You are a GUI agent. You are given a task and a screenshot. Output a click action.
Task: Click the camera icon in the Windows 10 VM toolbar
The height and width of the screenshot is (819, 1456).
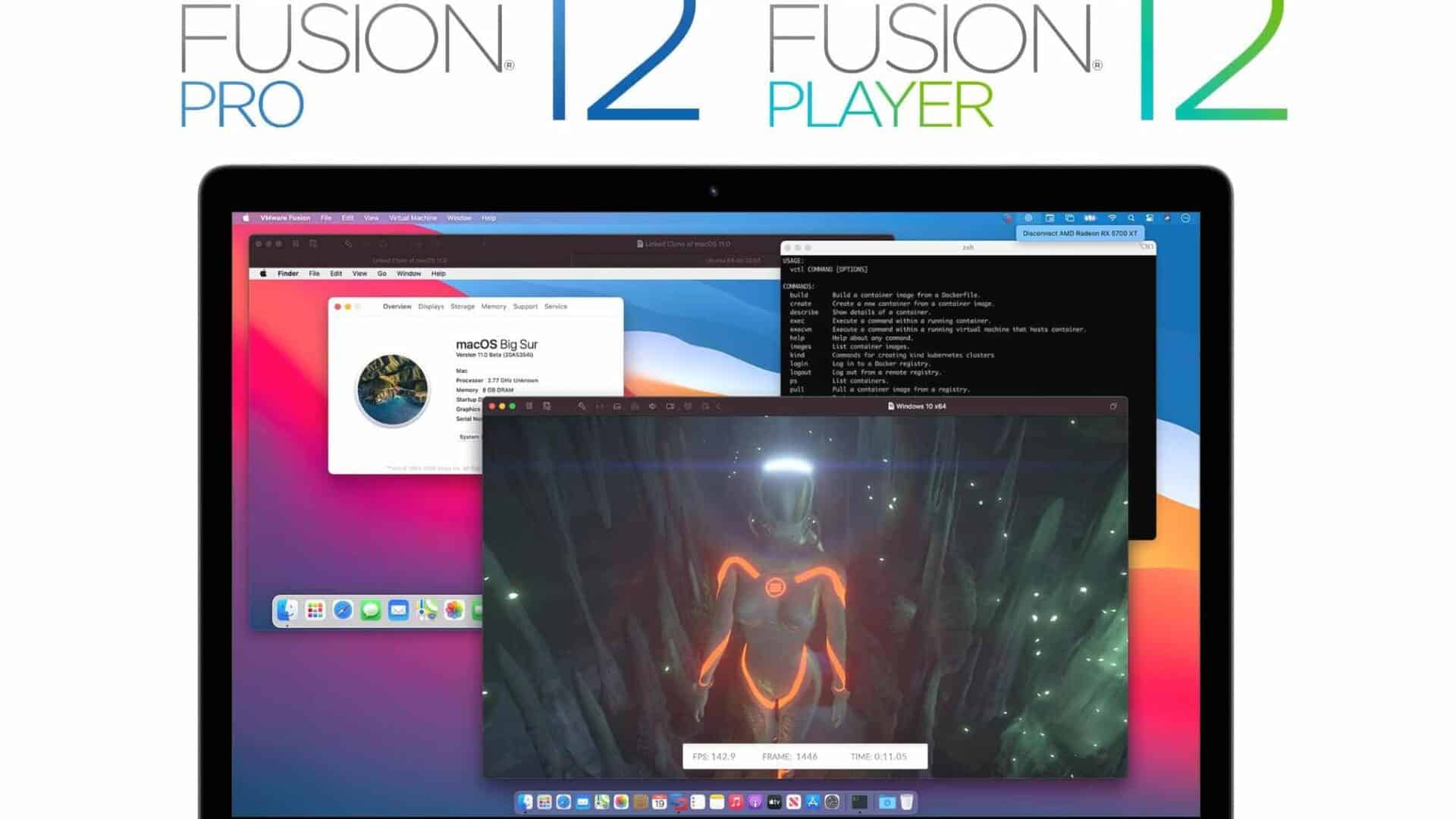point(670,406)
